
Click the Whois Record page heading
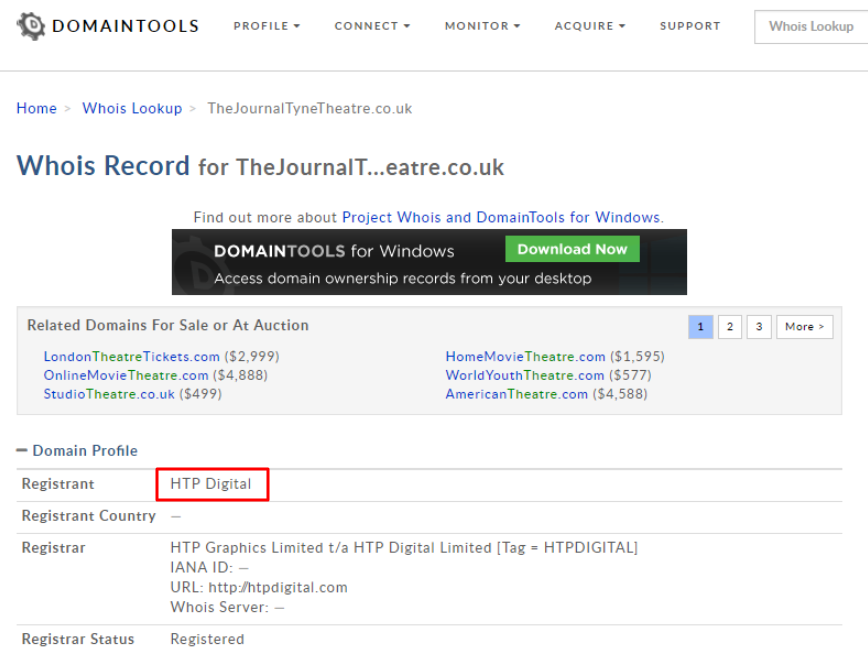coord(260,165)
